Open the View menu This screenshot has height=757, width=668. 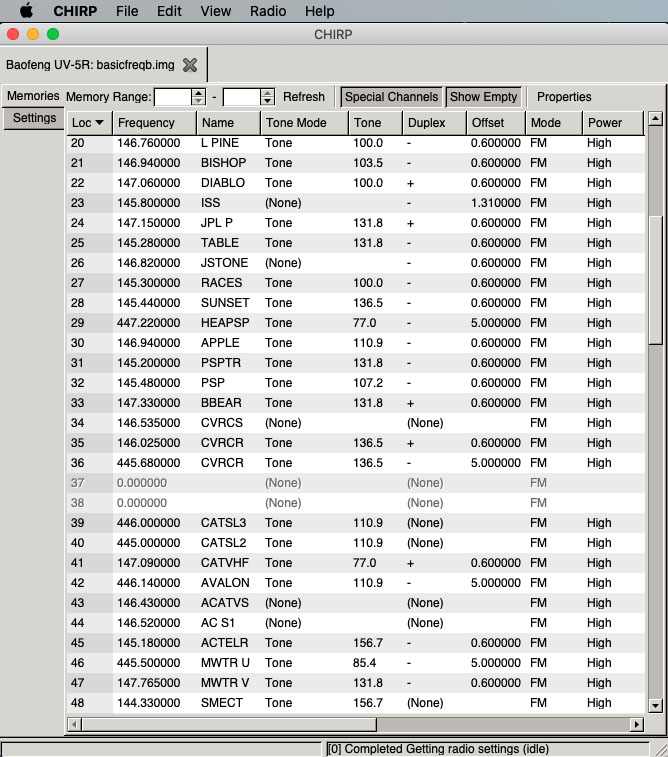pos(216,11)
